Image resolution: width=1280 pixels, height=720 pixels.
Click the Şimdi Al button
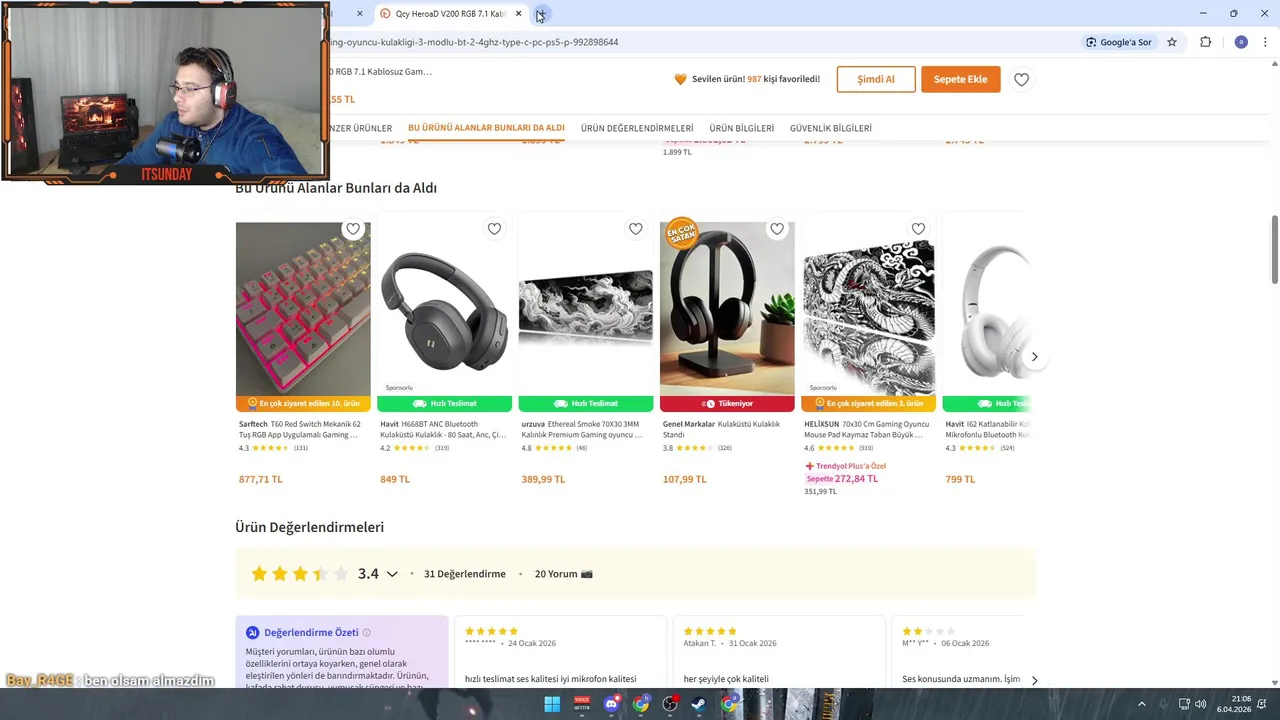876,79
